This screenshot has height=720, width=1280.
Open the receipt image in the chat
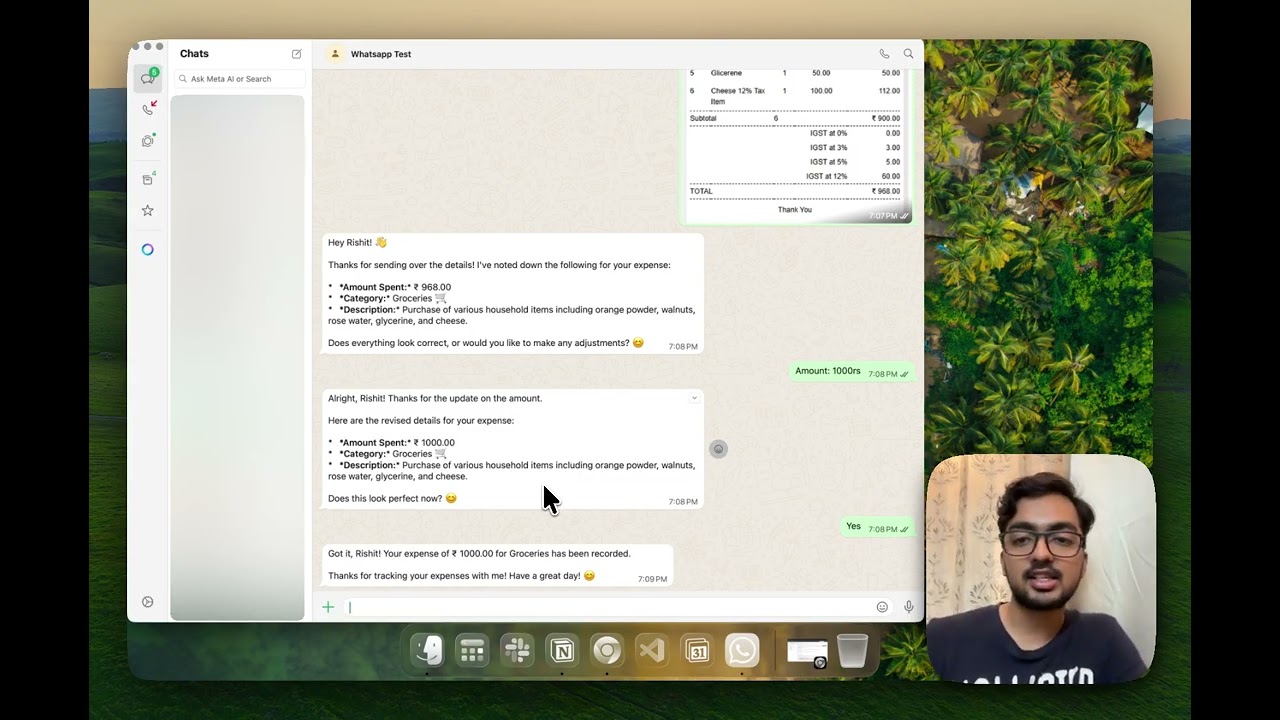(799, 145)
